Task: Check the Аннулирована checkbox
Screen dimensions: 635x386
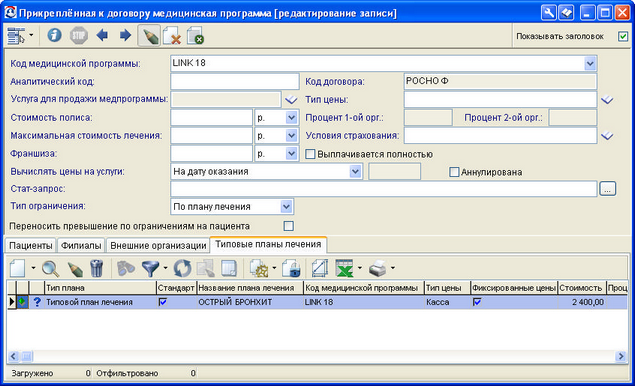Action: (x=454, y=172)
